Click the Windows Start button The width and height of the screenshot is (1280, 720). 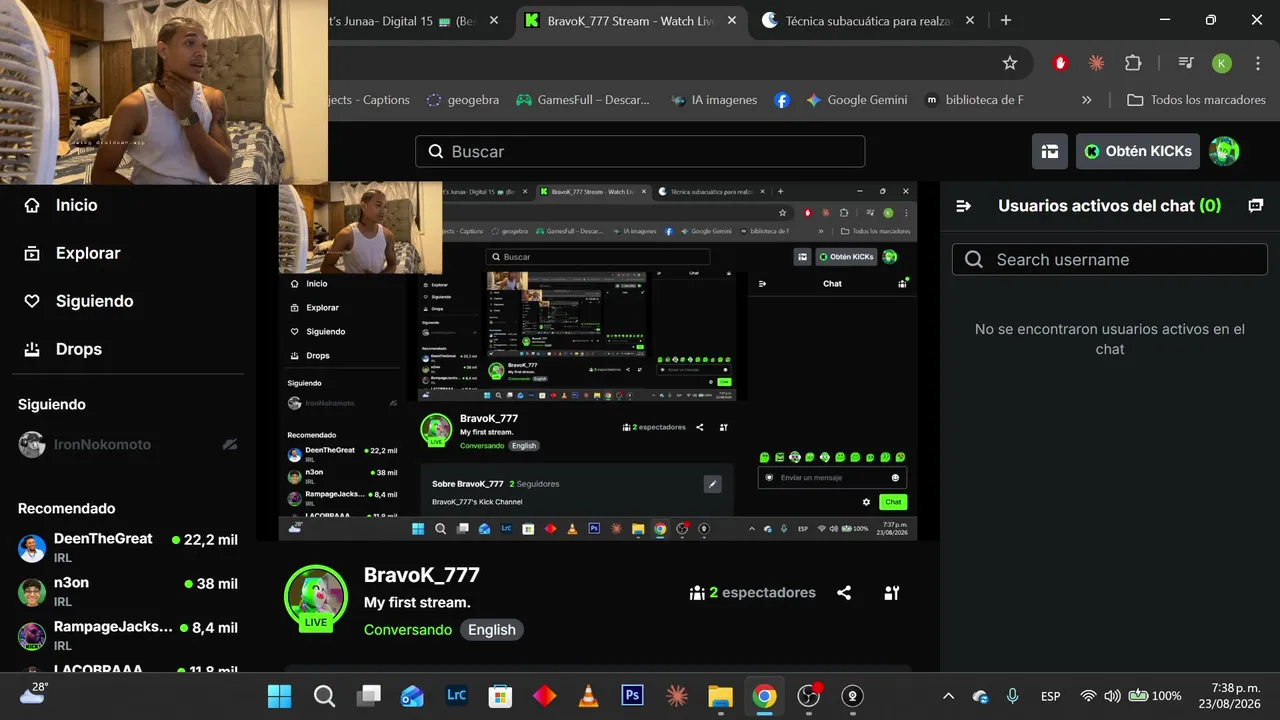[x=280, y=696]
